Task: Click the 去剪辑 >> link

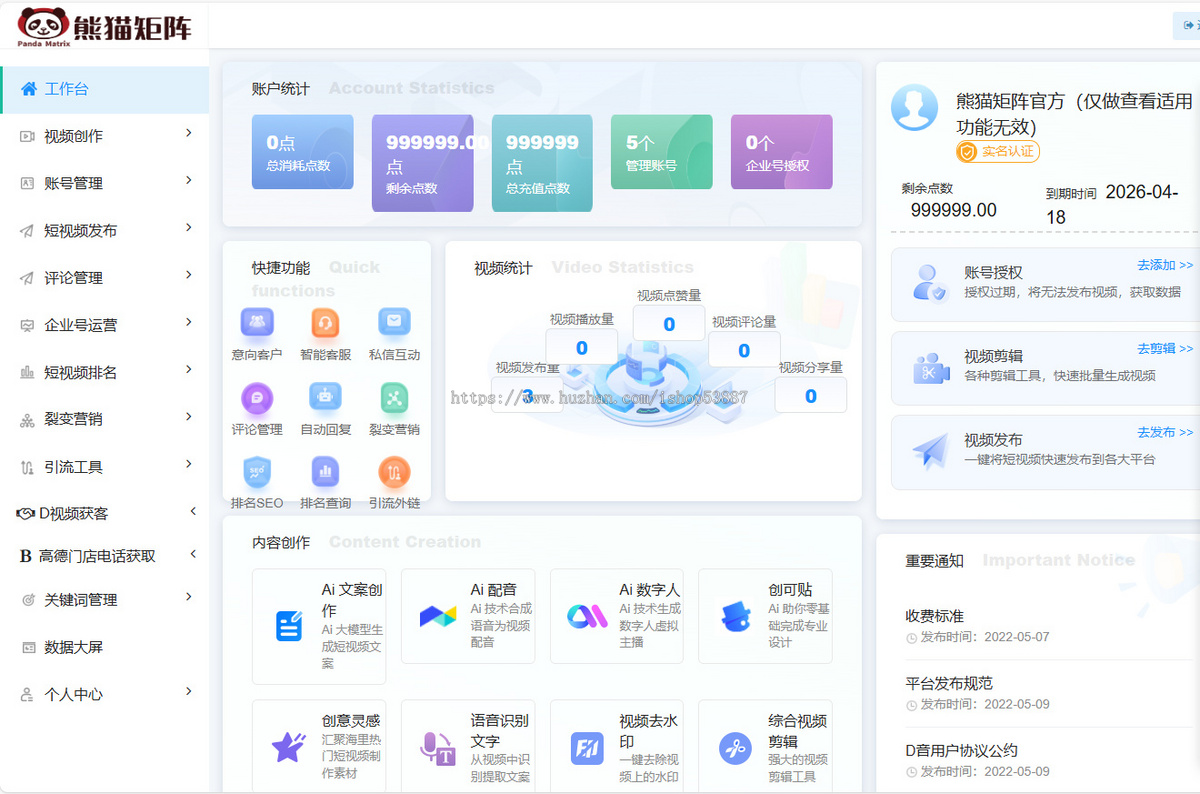Action: [x=1165, y=348]
